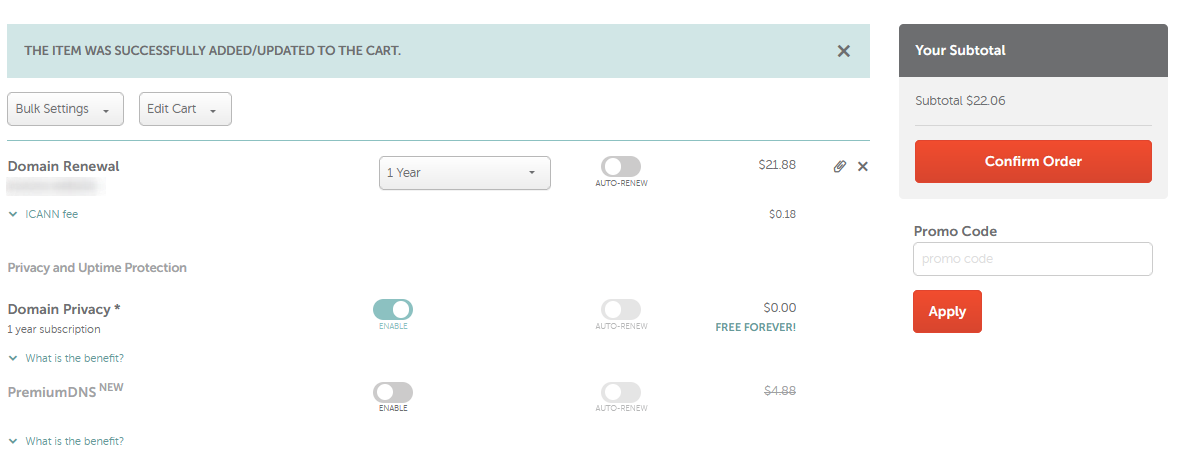The height and width of the screenshot is (470, 1182).
Task: Dismiss the cart success notification banner
Action: (x=844, y=51)
